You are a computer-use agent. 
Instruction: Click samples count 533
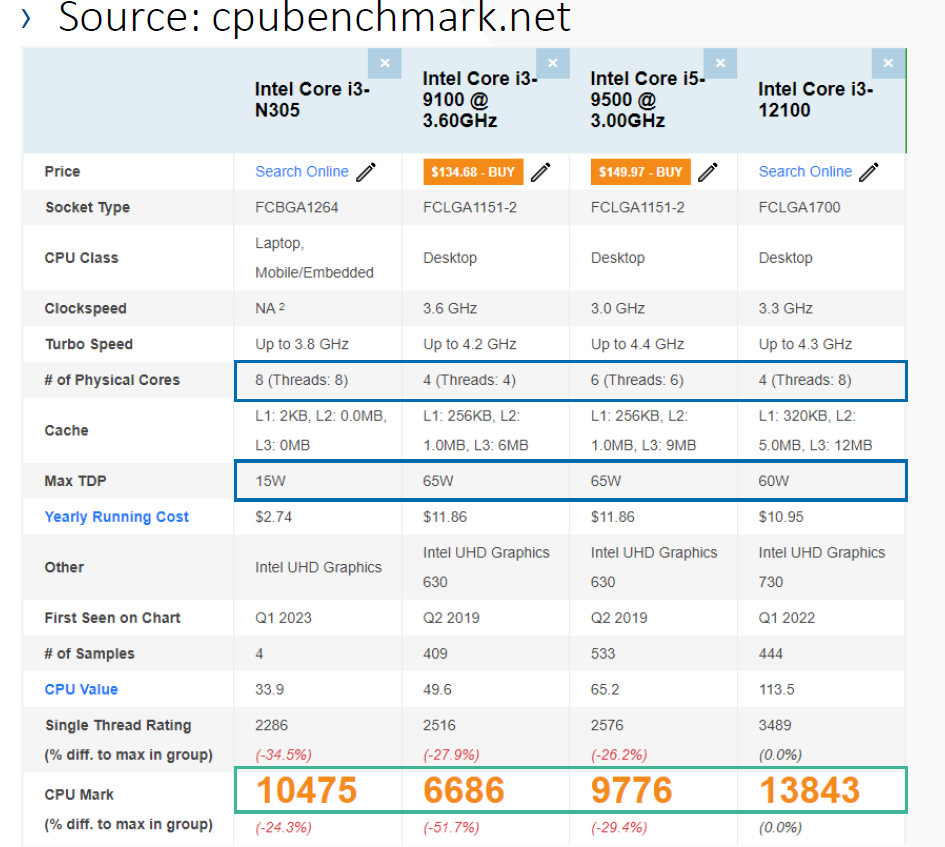pyautogui.click(x=603, y=654)
